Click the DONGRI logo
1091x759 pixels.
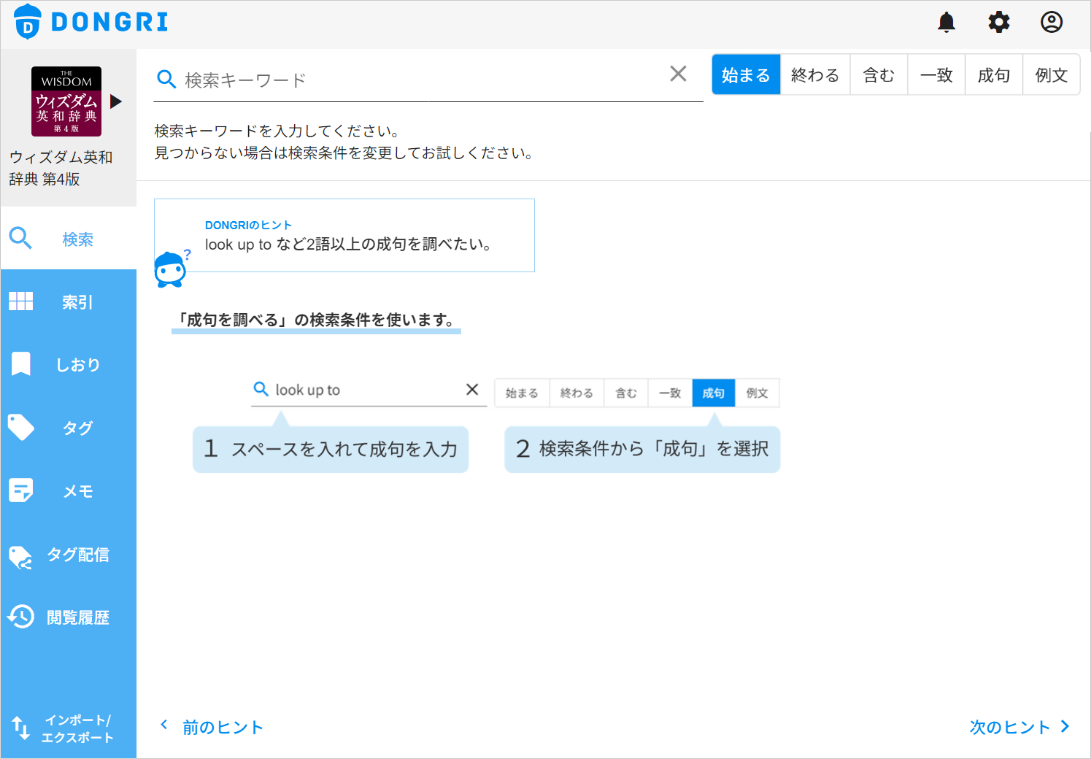(90, 22)
